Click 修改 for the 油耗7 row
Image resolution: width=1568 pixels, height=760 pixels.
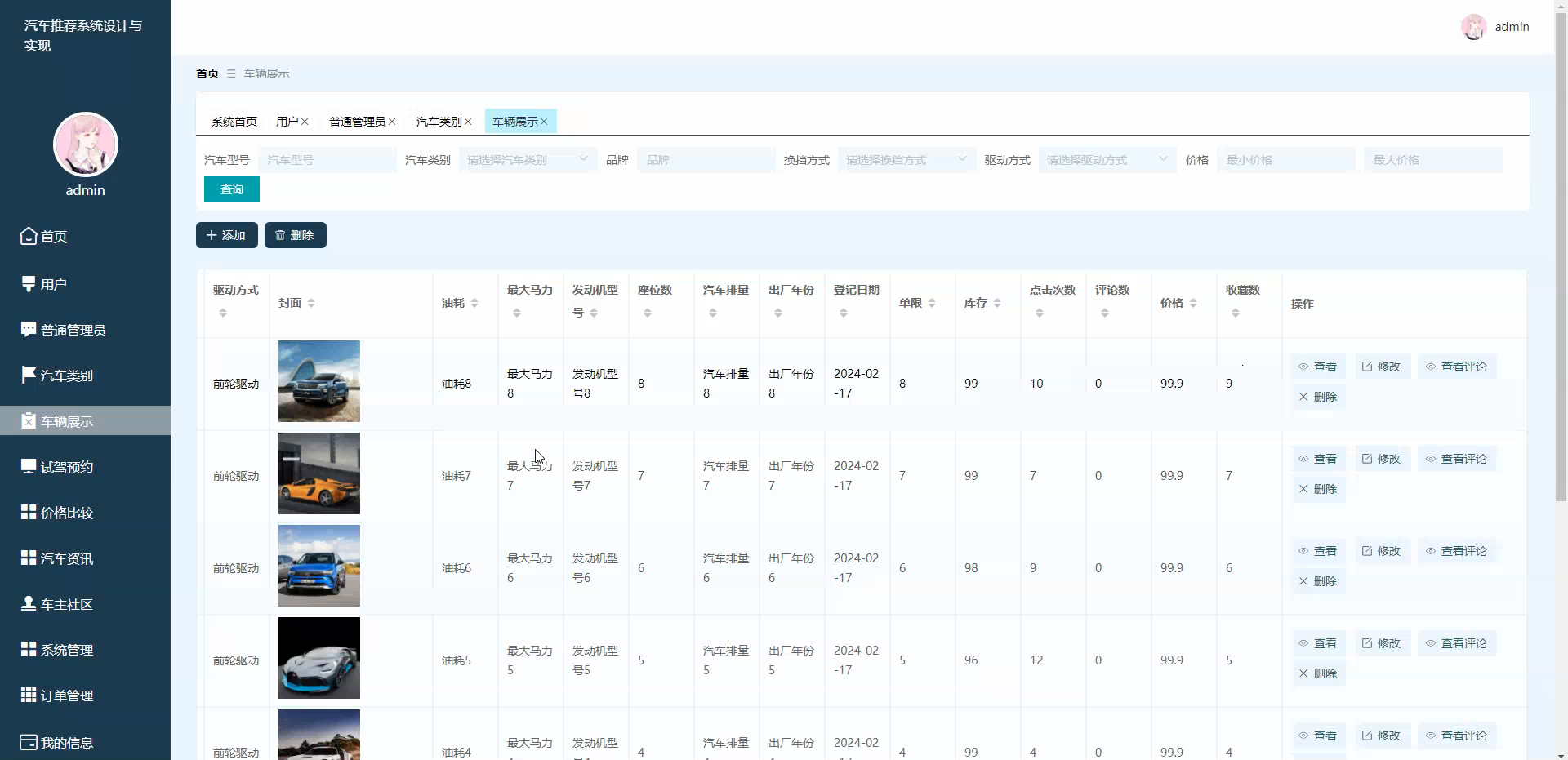[1382, 459]
